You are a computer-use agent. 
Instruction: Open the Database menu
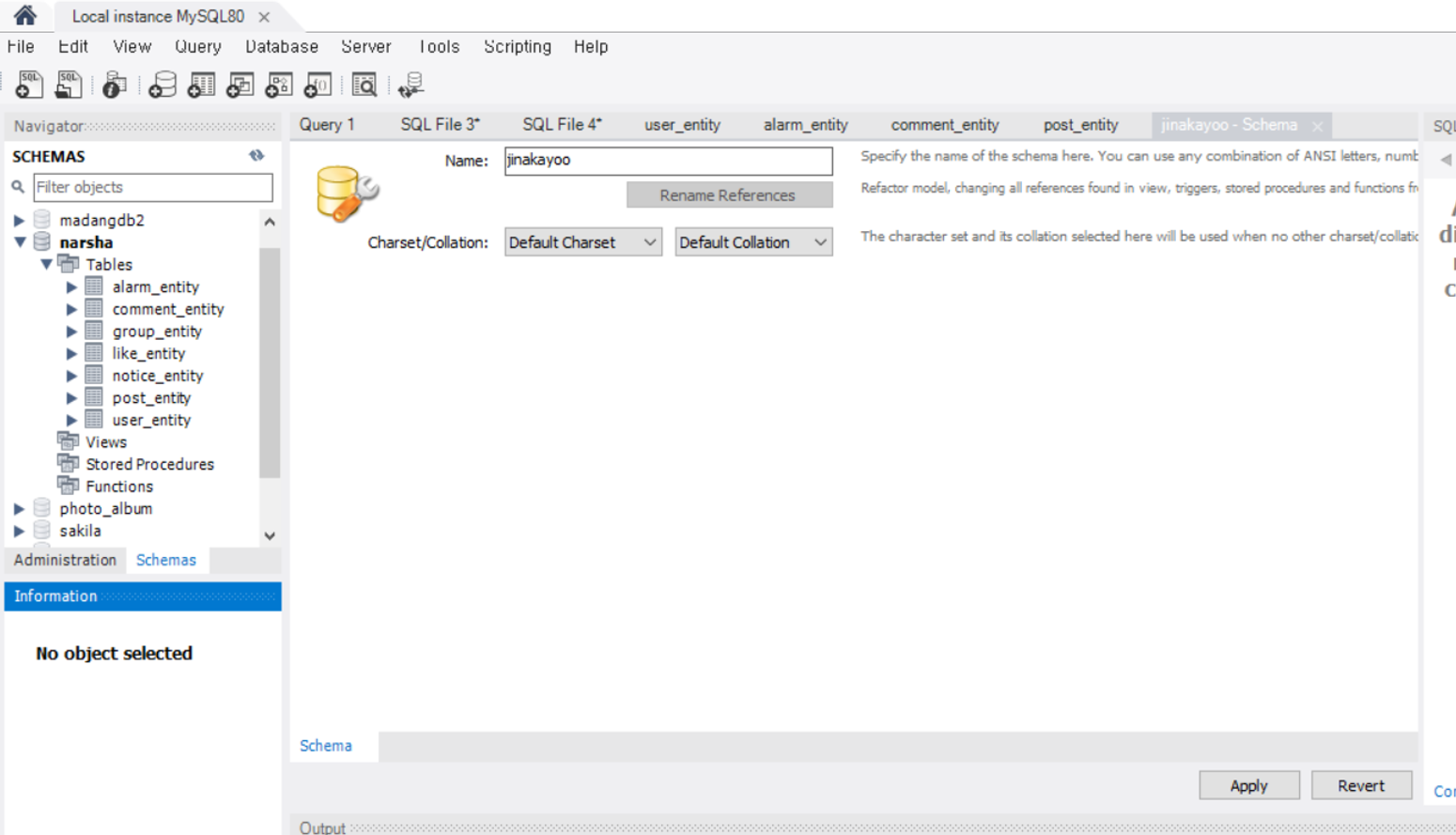click(x=282, y=46)
